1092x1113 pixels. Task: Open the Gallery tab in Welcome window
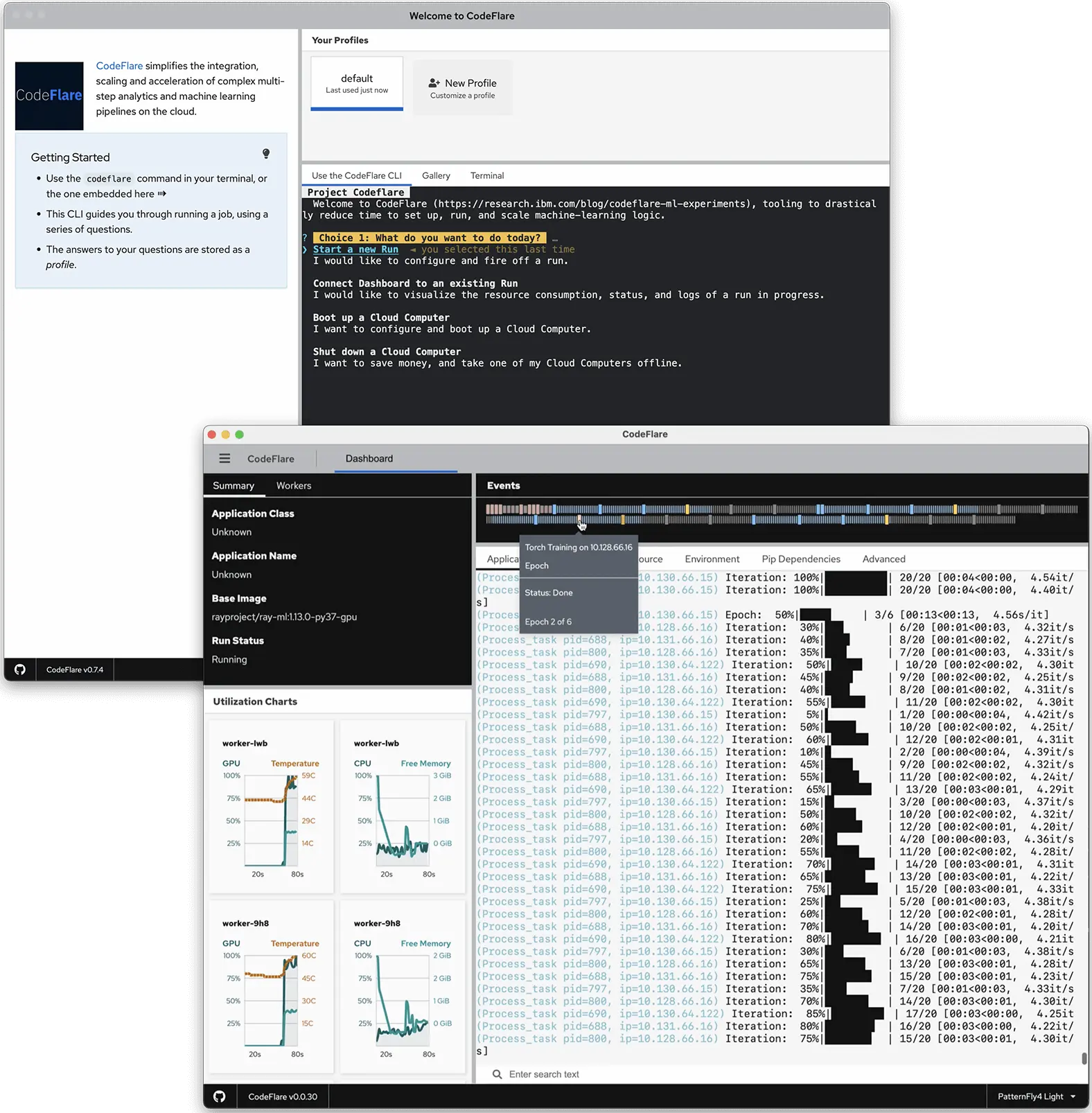click(436, 175)
